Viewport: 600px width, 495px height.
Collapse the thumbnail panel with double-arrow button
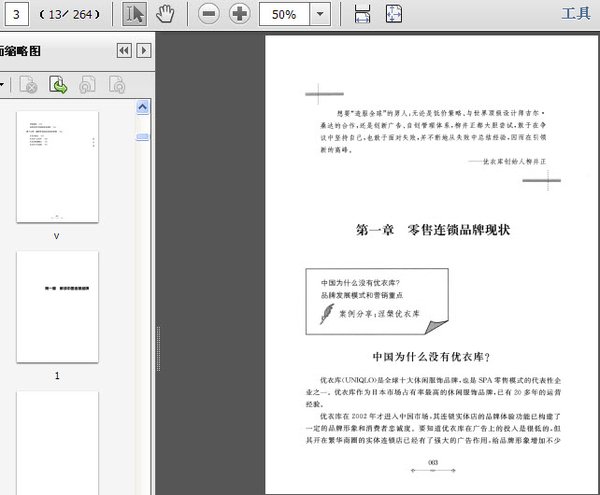[124, 50]
